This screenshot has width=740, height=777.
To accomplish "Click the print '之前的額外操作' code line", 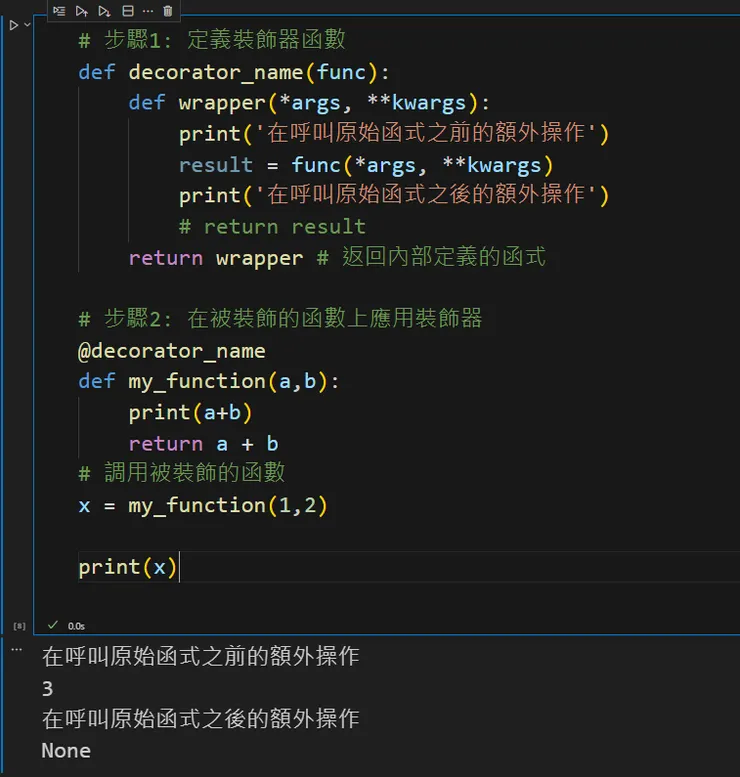I will tap(394, 134).
